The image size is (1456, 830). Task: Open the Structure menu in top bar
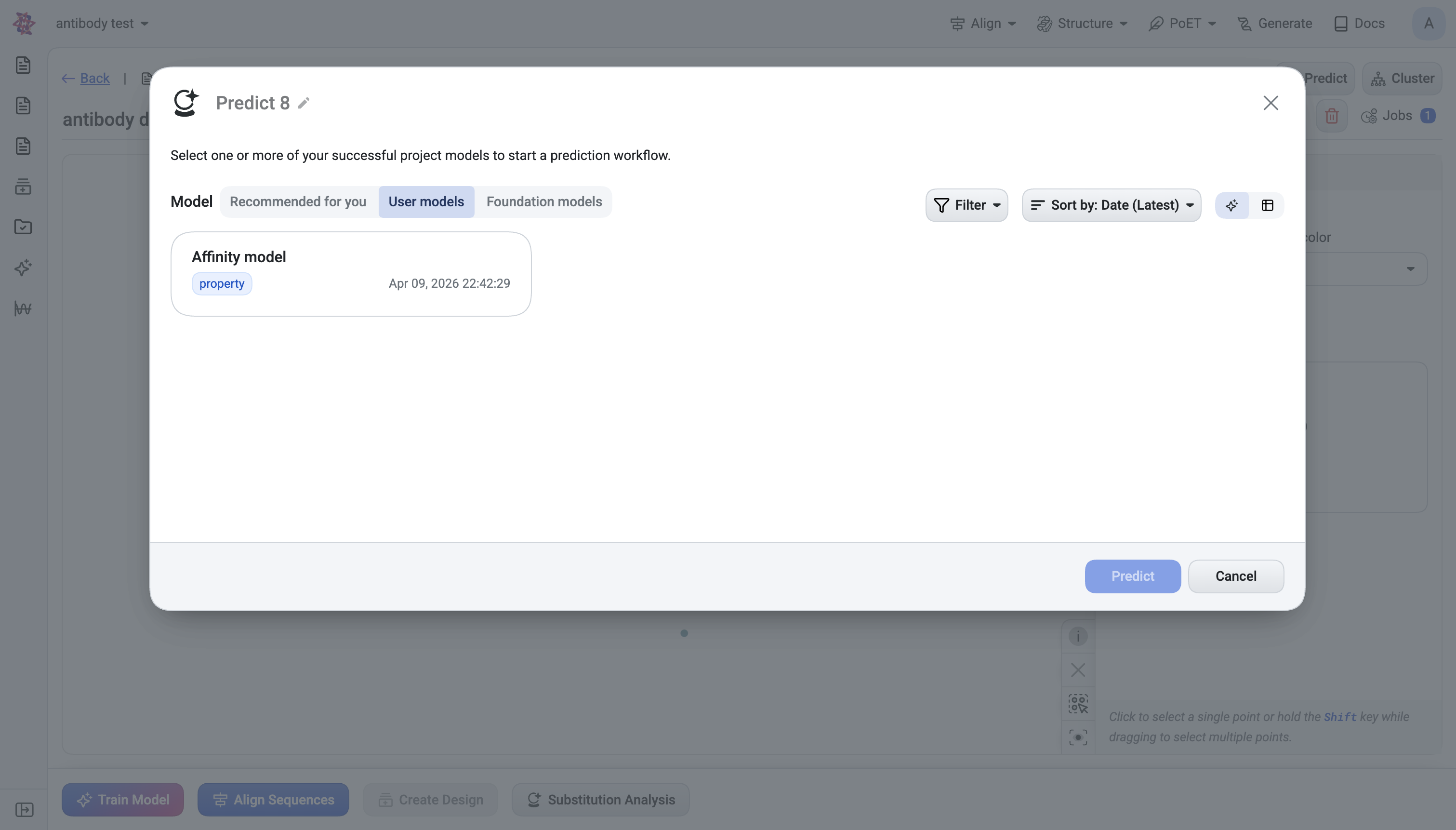(x=1082, y=23)
